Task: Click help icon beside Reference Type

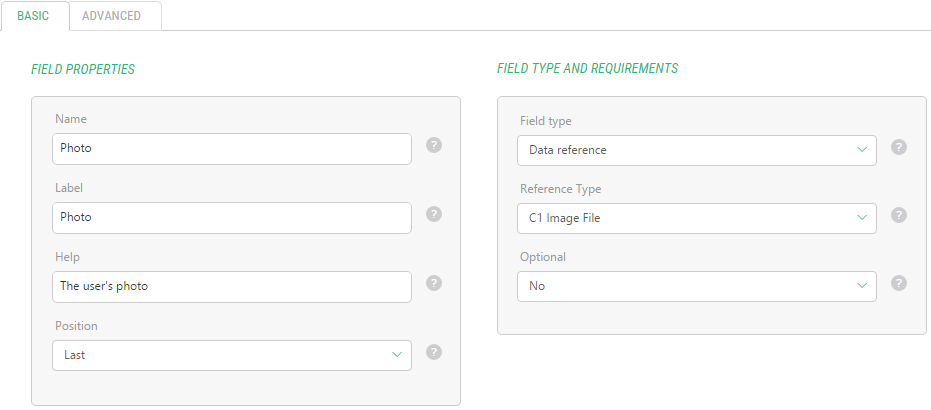Action: [x=899, y=215]
